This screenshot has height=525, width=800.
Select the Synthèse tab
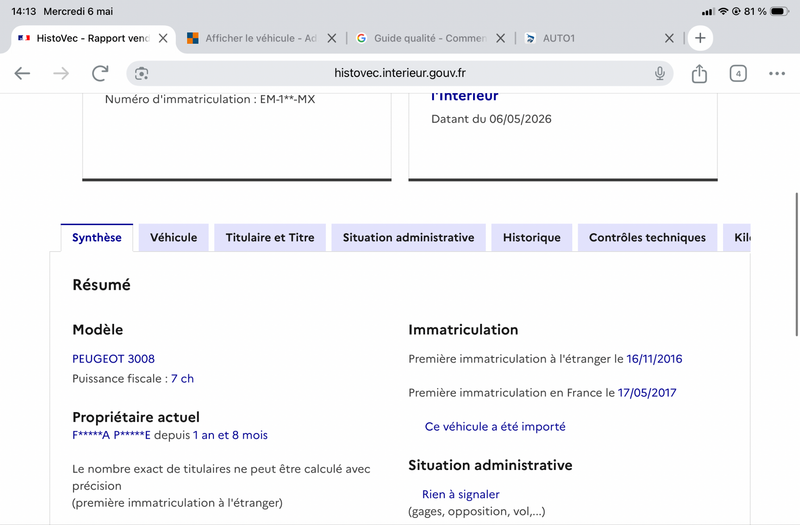click(x=96, y=238)
